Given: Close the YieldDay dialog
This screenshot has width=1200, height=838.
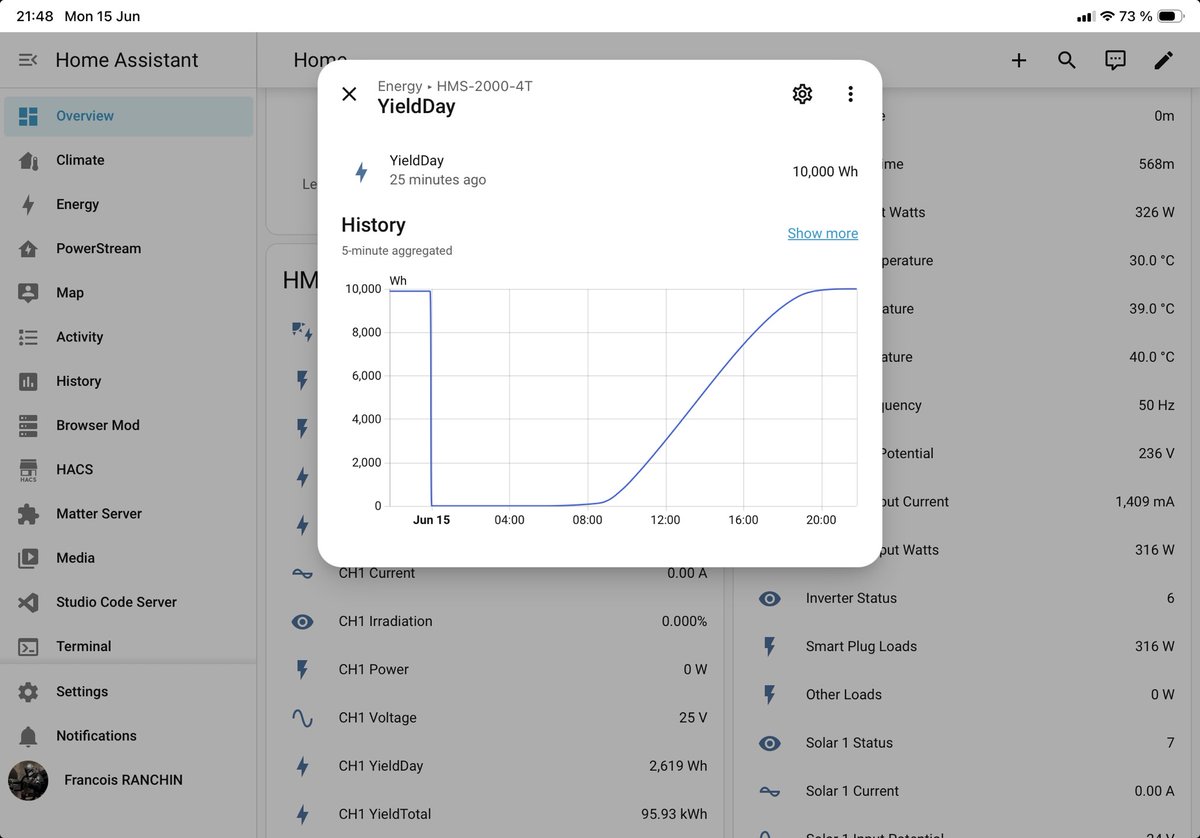Looking at the screenshot, I should [x=349, y=94].
